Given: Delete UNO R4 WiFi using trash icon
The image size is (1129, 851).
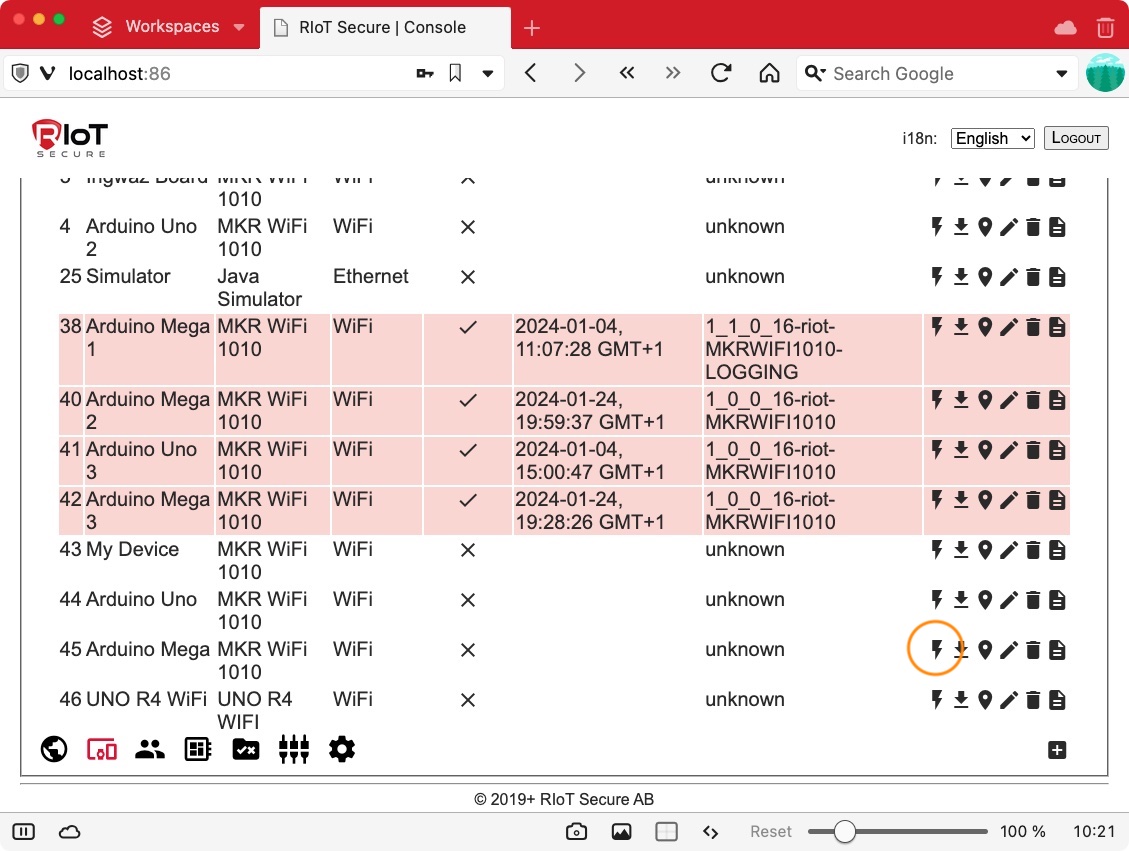Looking at the screenshot, I should click(1033, 700).
